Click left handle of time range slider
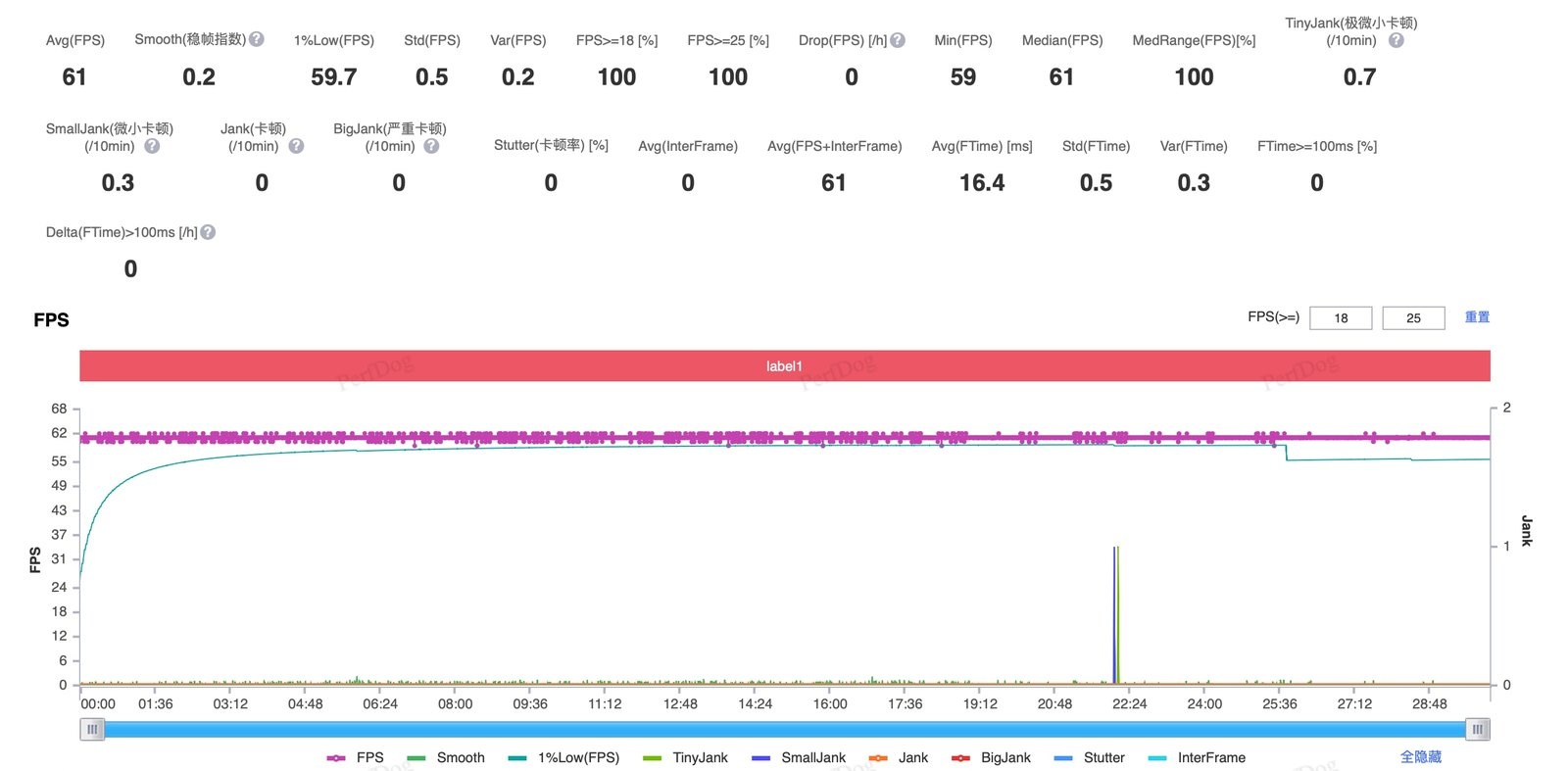Viewport: 1568px width, 771px height. click(x=92, y=729)
